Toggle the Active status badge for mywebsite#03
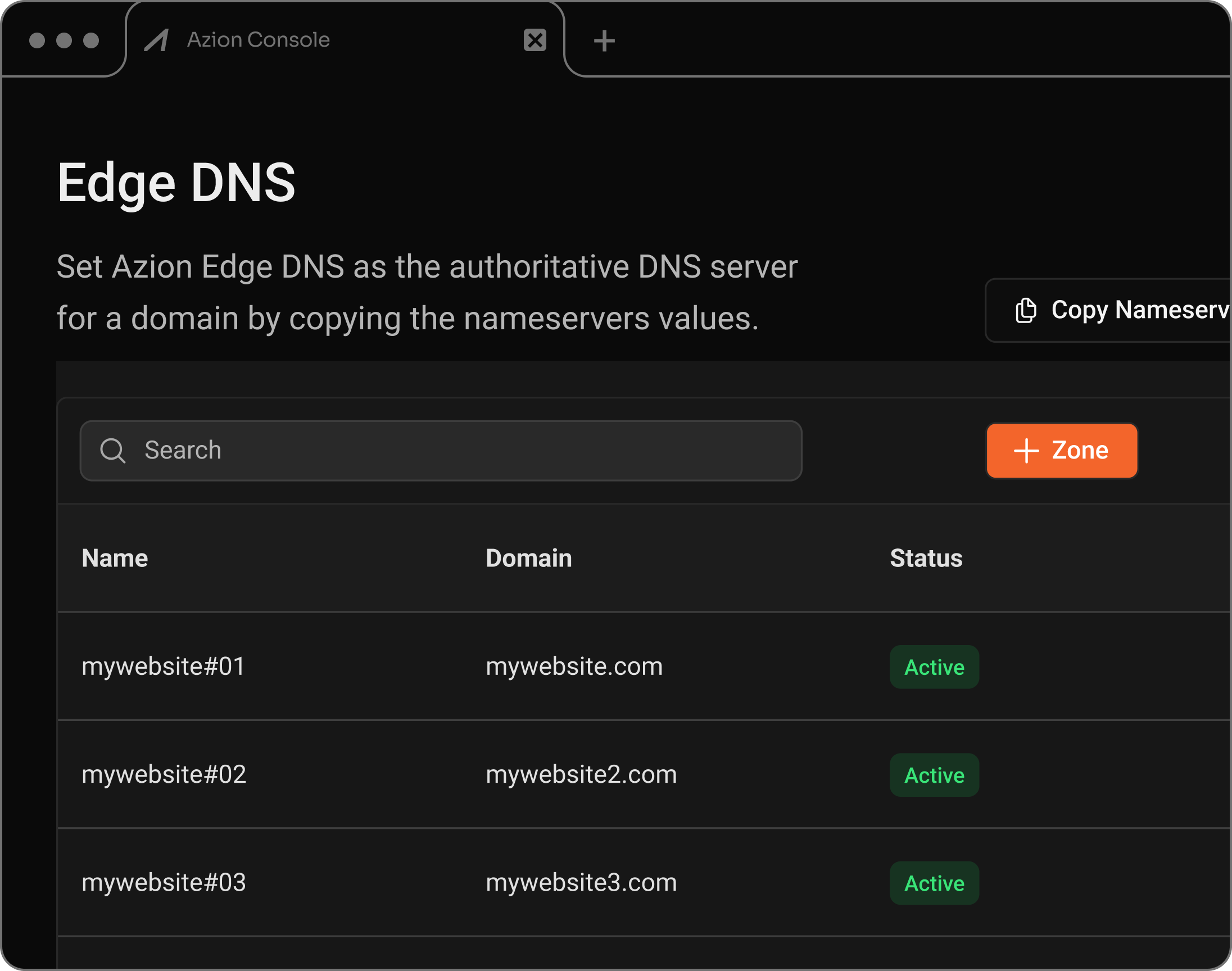Screen dimensions: 1232x971 934,883
